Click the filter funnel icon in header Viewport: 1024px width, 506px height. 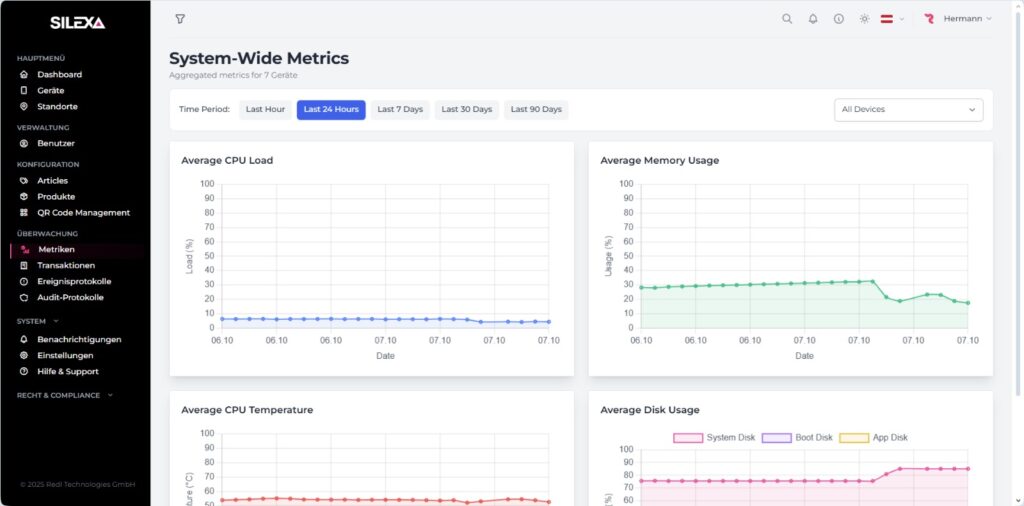(x=180, y=19)
